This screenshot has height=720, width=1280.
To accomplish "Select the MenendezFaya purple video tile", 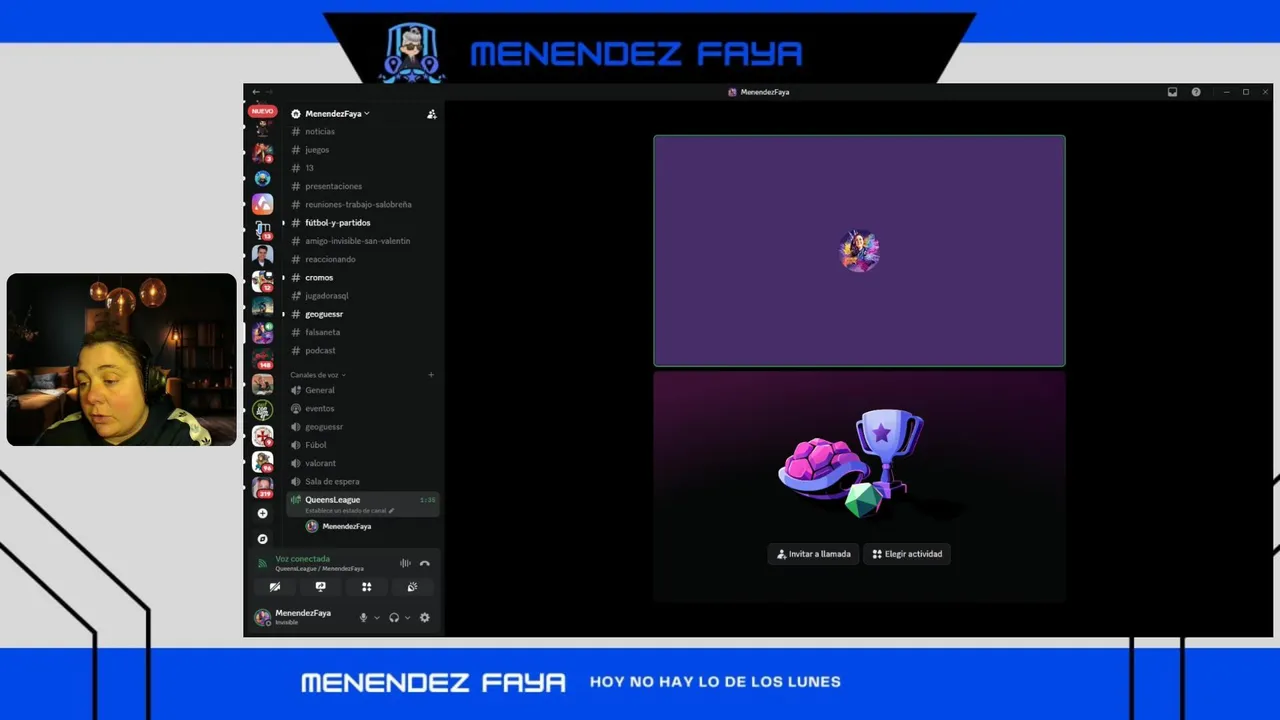I will pyautogui.click(x=859, y=251).
